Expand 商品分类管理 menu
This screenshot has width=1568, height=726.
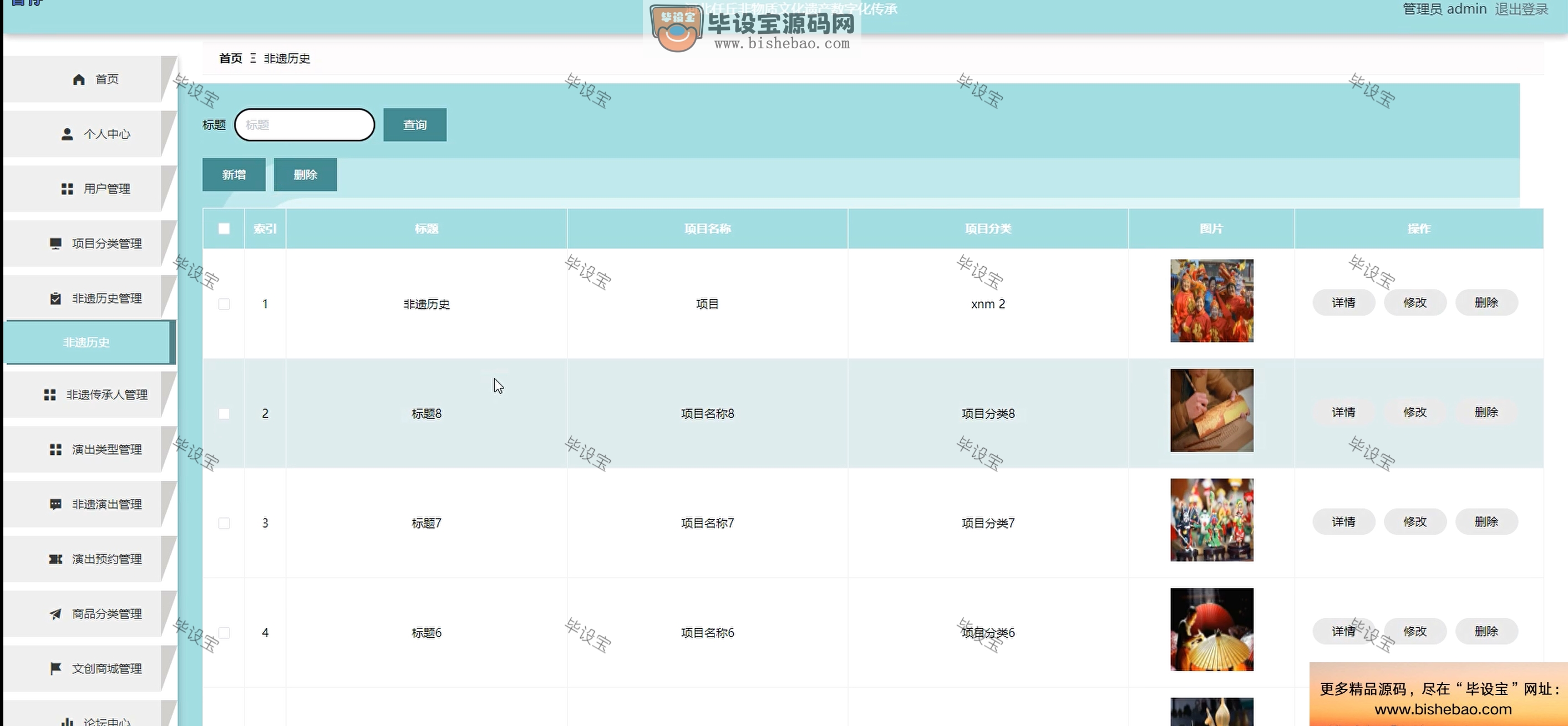point(90,613)
